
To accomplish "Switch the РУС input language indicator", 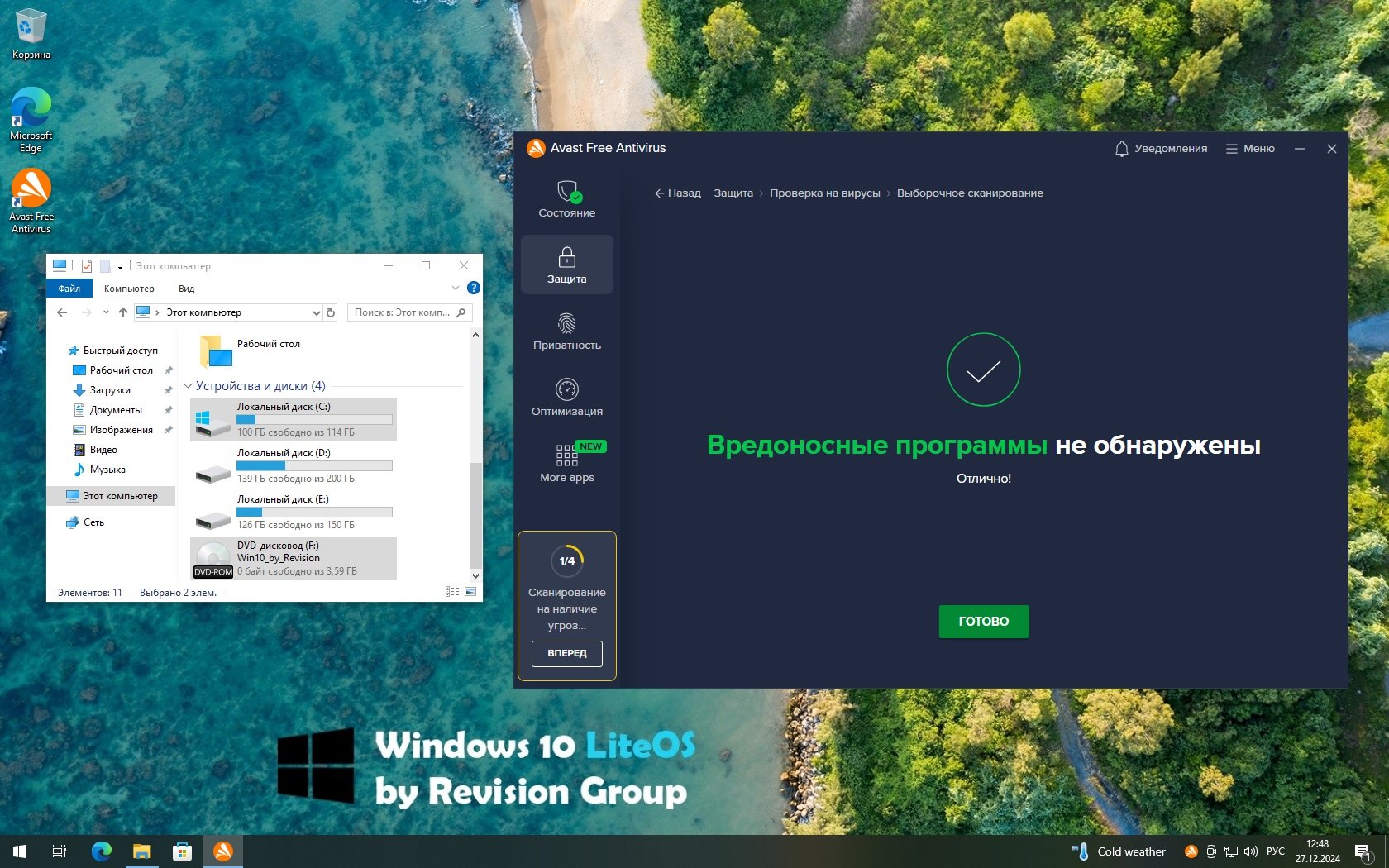I will coord(1276,851).
